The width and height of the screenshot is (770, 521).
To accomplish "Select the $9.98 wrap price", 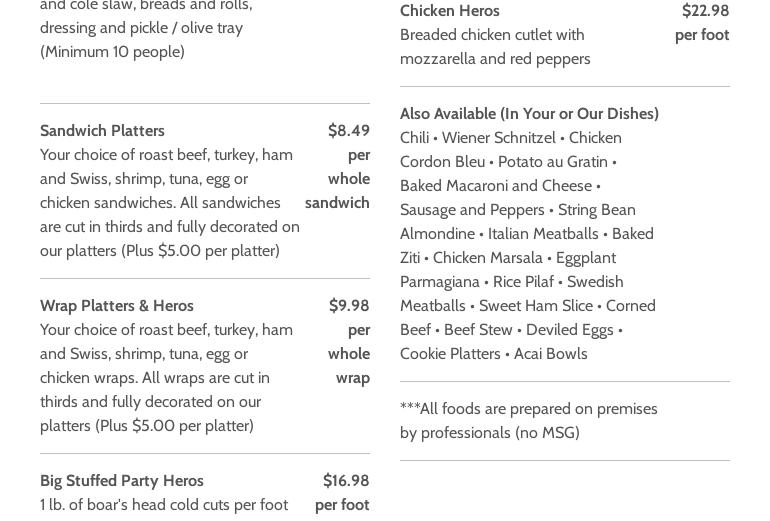I will click(x=348, y=306).
